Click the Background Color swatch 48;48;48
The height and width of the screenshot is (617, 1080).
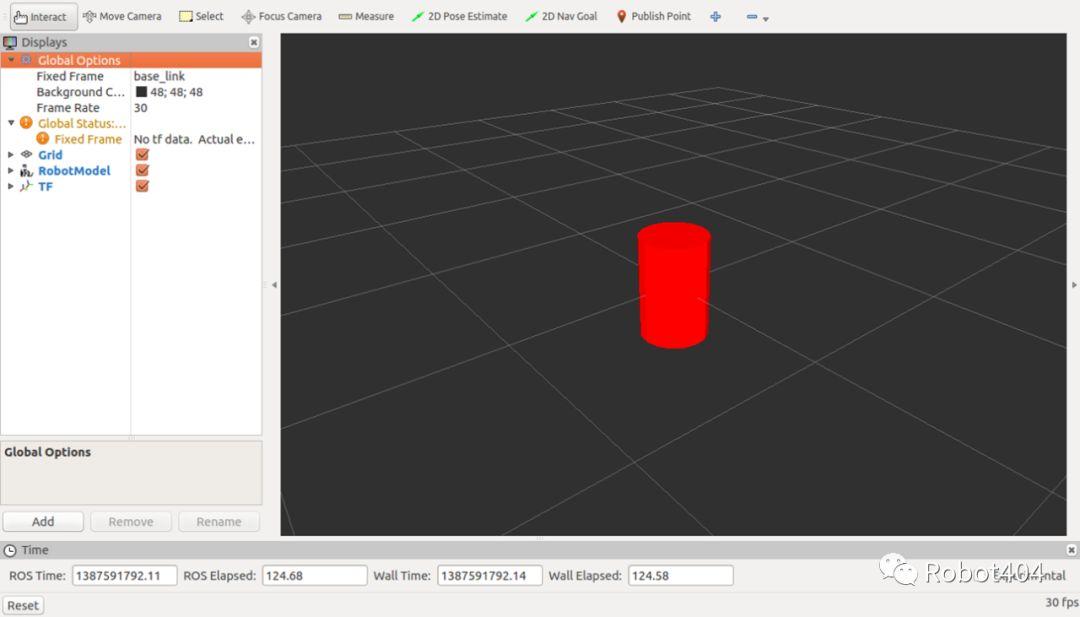click(x=141, y=92)
